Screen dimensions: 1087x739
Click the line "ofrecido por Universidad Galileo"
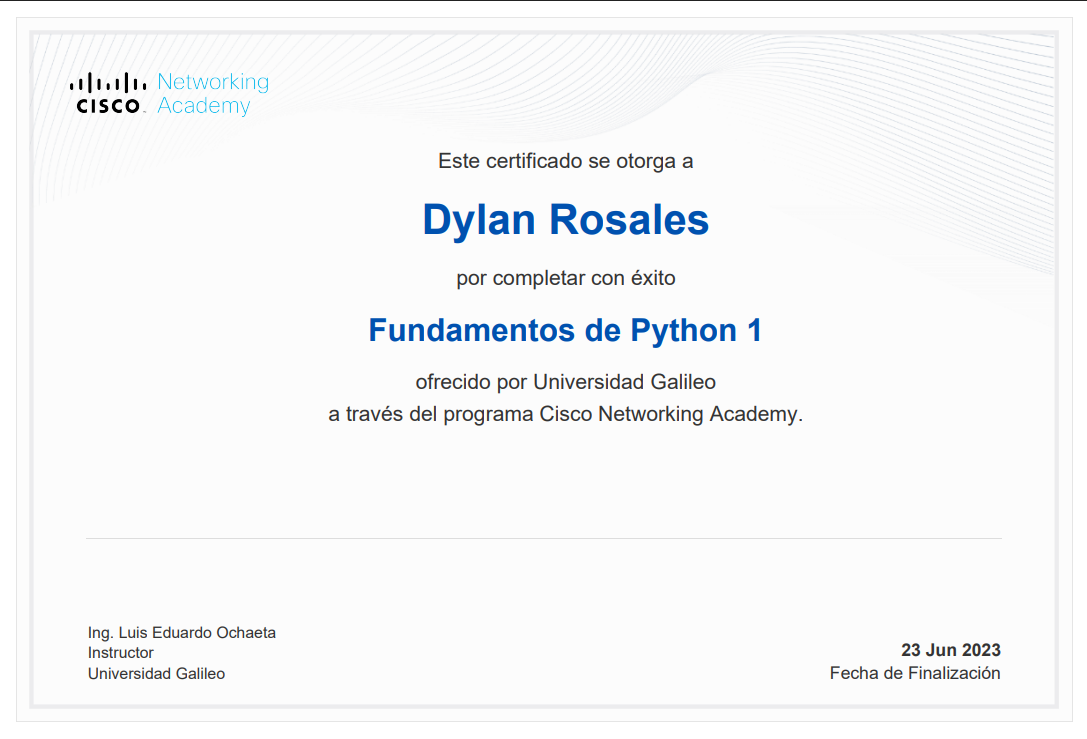click(566, 382)
